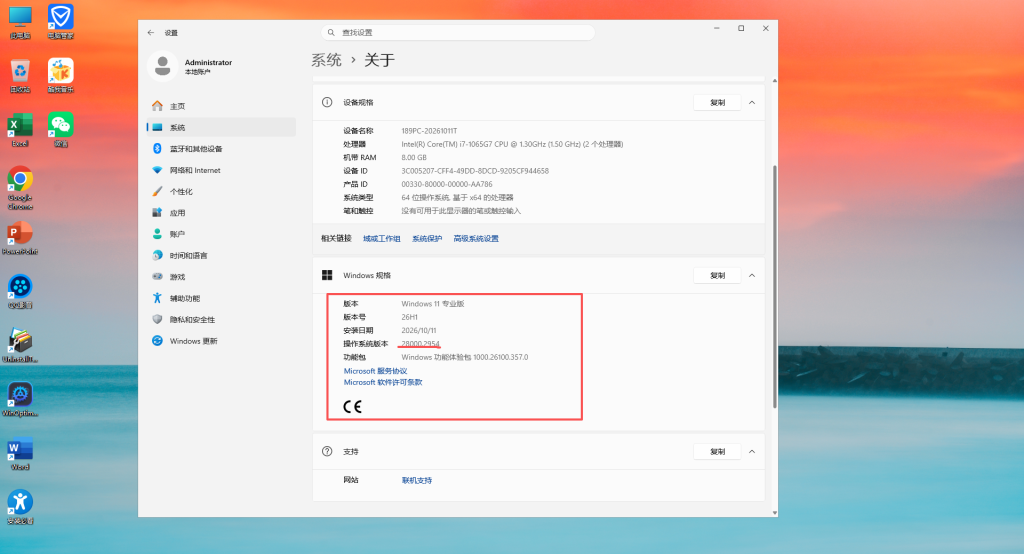The image size is (1024, 554).
Task: Launch Excel from the desktop
Action: tap(20, 130)
